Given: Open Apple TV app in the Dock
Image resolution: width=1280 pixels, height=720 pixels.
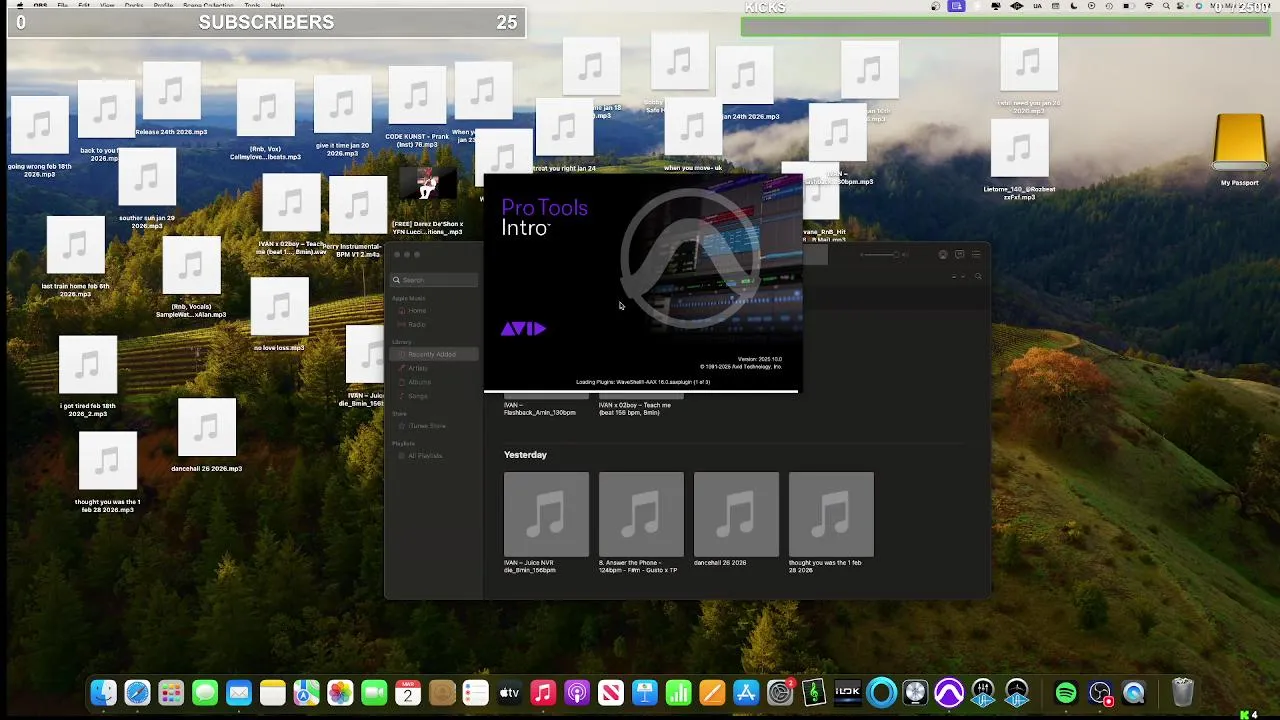Looking at the screenshot, I should (509, 692).
